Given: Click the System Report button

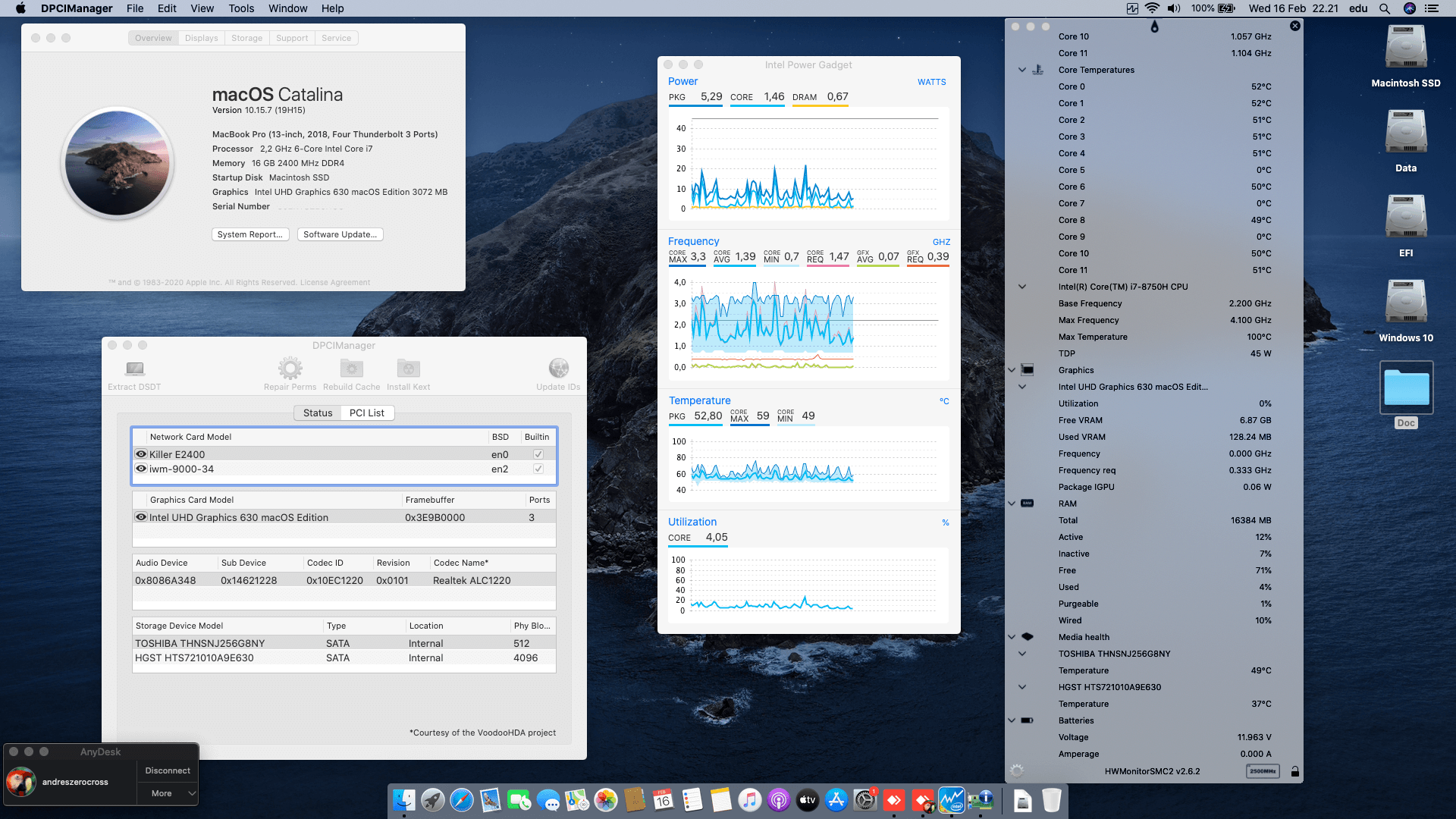Looking at the screenshot, I should point(249,234).
